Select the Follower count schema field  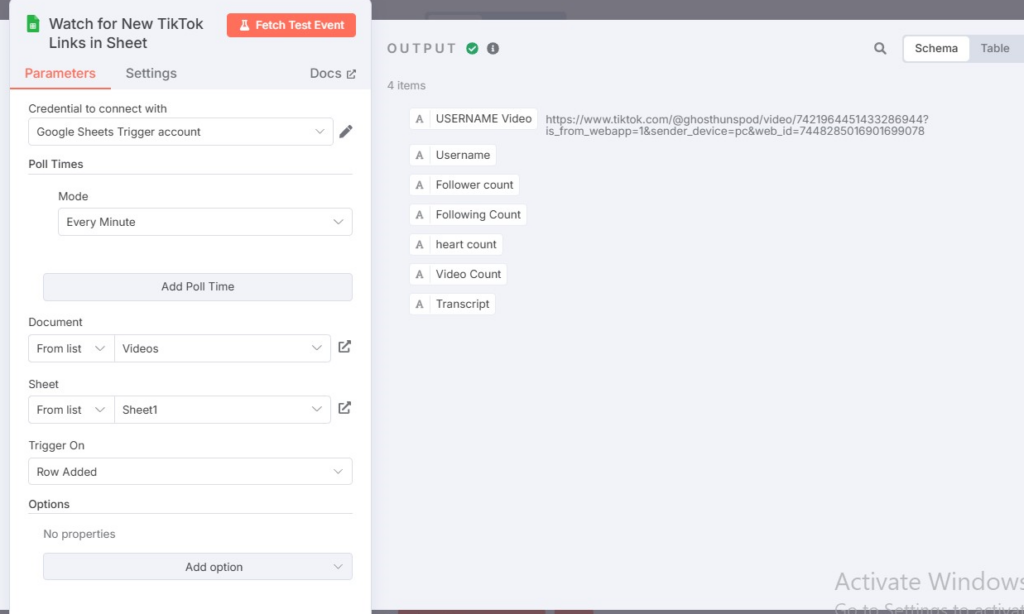[x=464, y=185]
